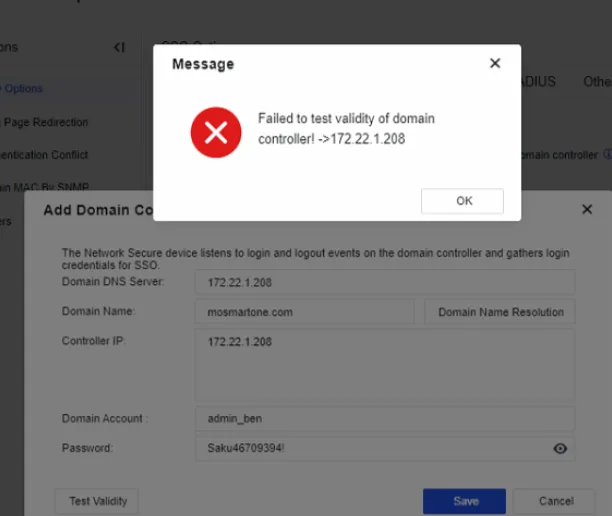Collapse the left sidebar panel arrow
The height and width of the screenshot is (516, 612).
click(x=119, y=48)
